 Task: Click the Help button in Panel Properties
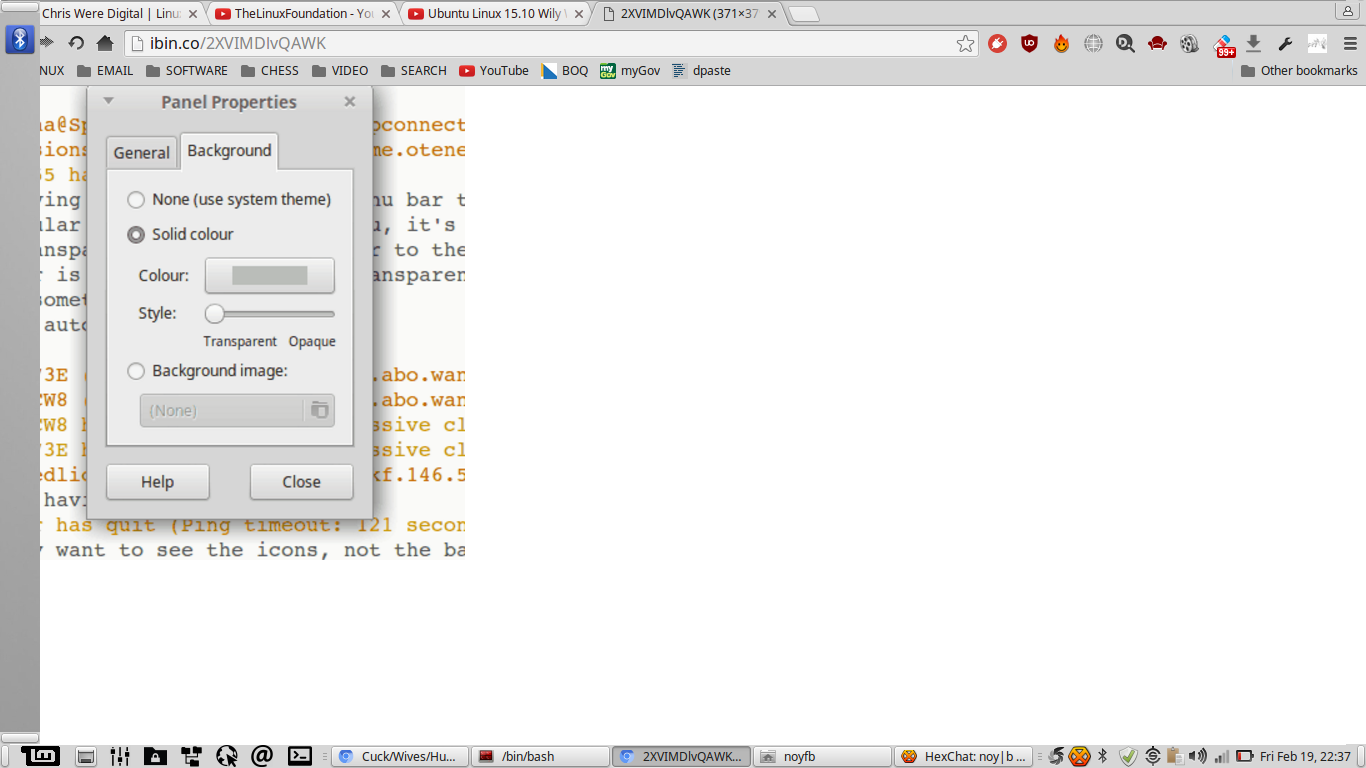point(157,482)
